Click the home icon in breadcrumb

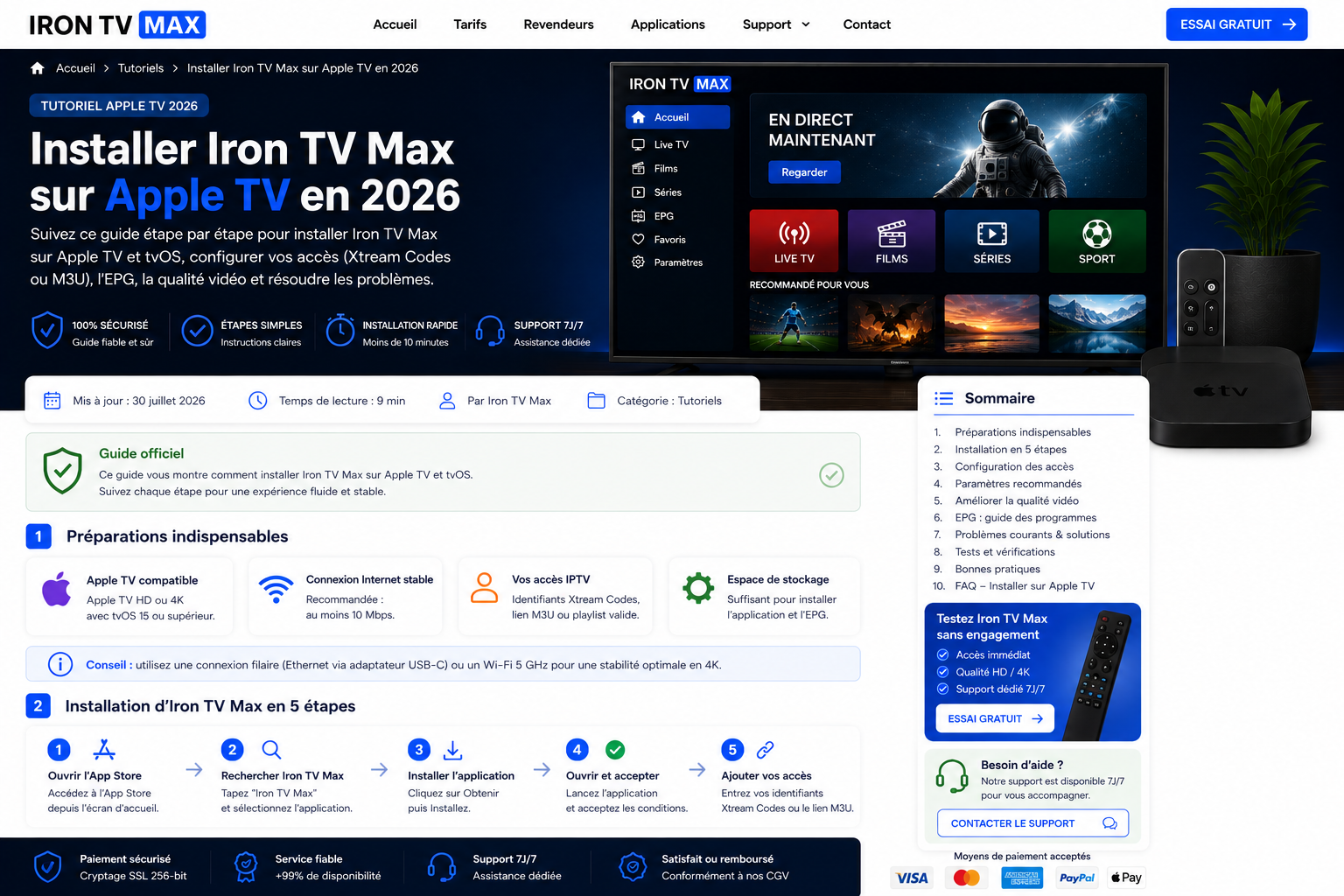(37, 68)
